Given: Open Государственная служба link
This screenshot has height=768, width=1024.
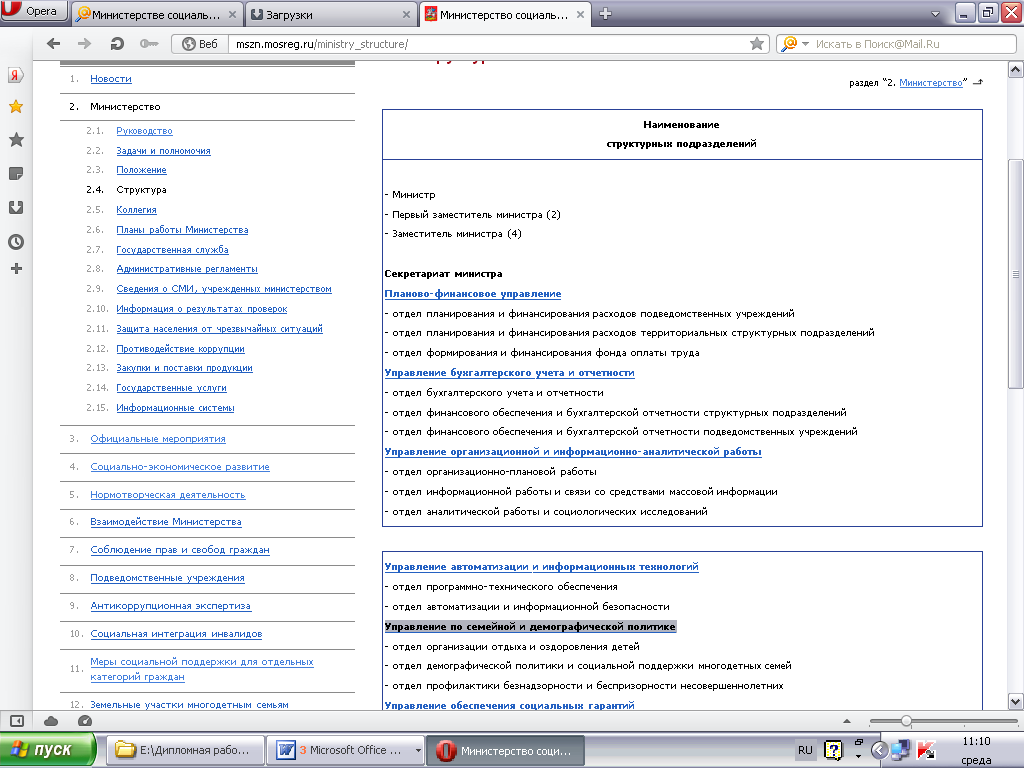Looking at the screenshot, I should [x=172, y=249].
